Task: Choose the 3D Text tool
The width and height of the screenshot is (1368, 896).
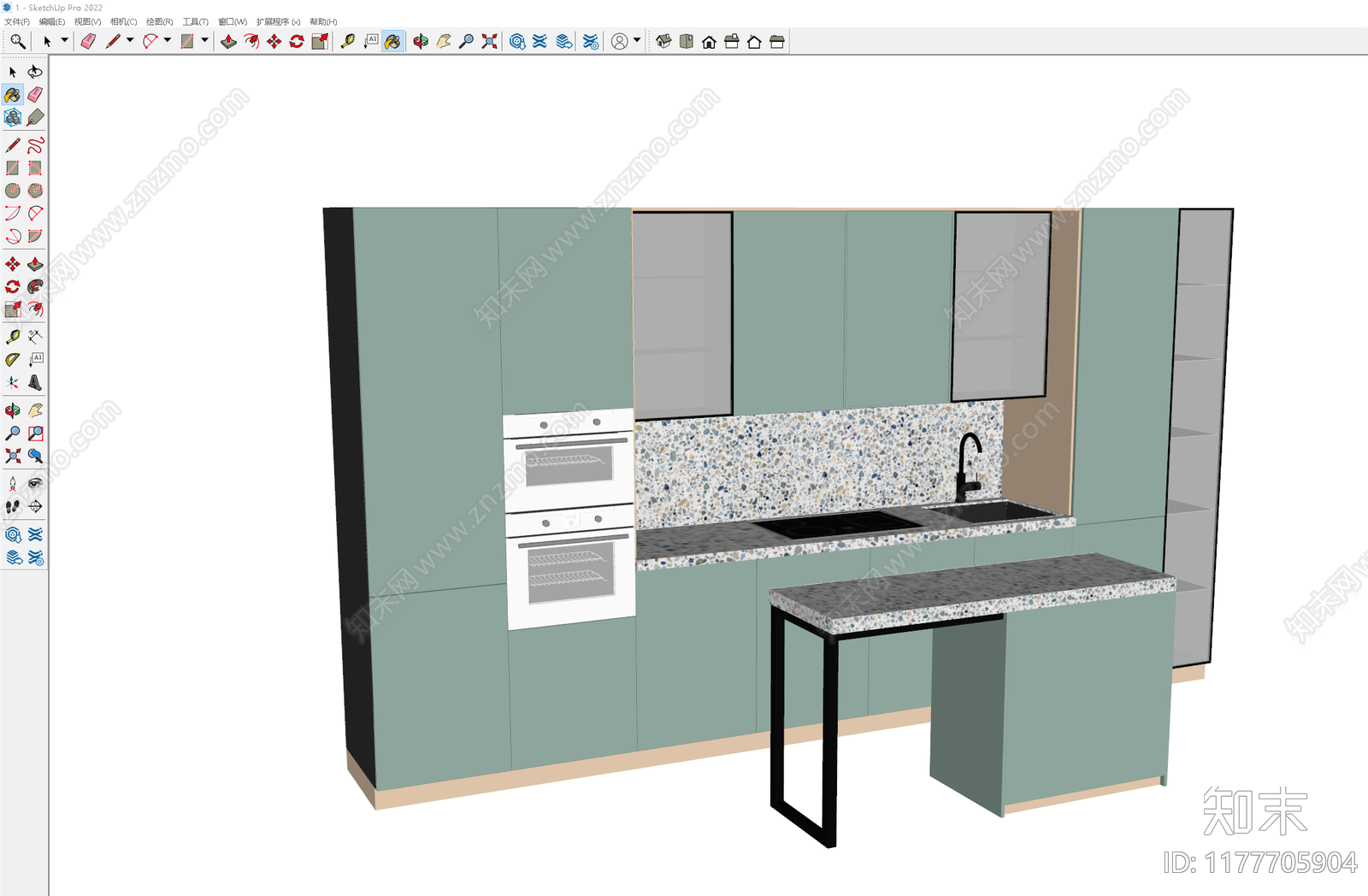Action: tap(35, 382)
